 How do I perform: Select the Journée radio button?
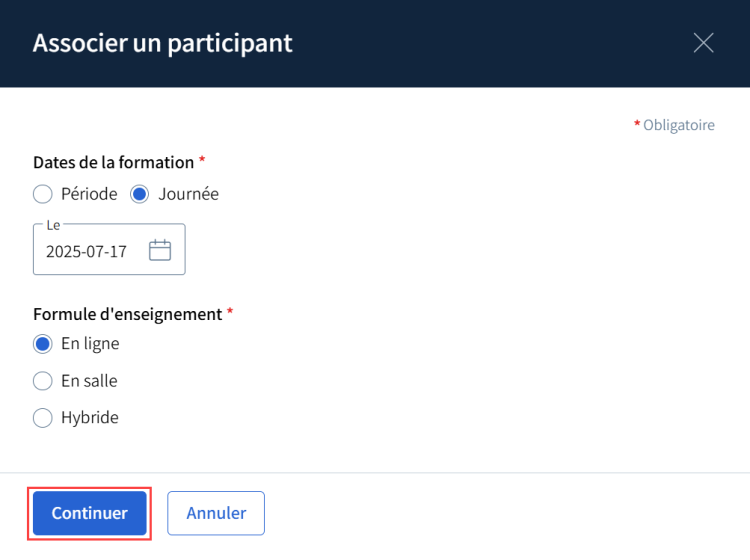click(x=140, y=194)
